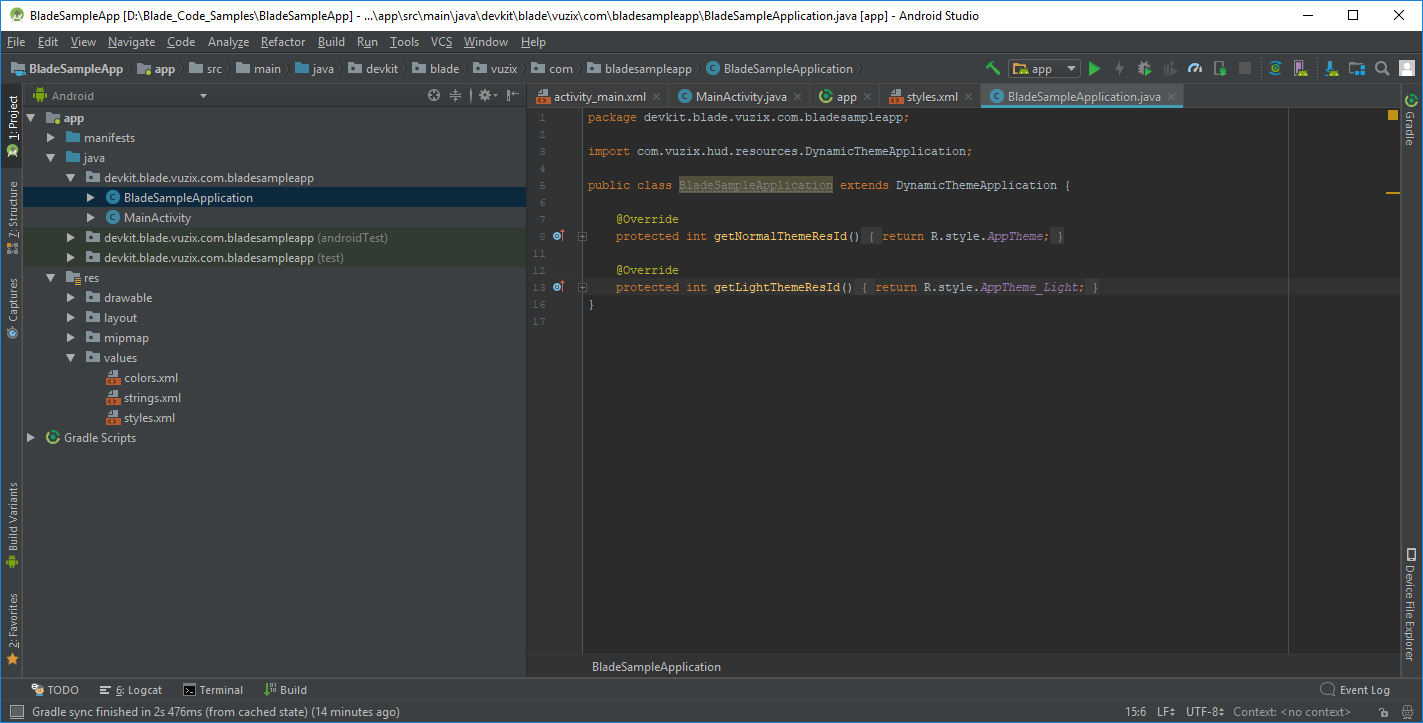Image resolution: width=1423 pixels, height=723 pixels.
Task: Open the AVD Manager icon
Action: 1301,68
